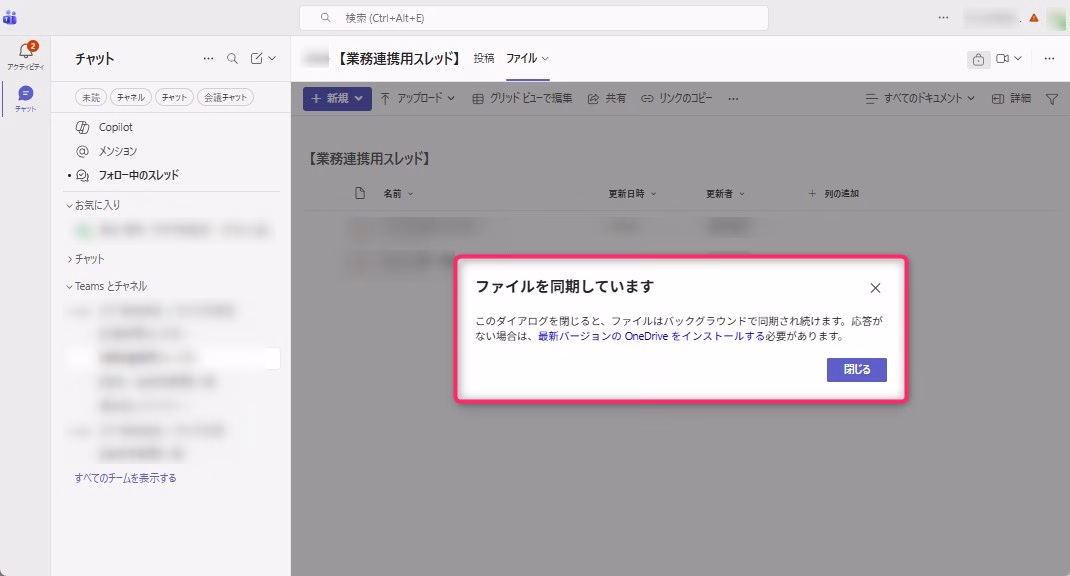Open the すべてのドキュメント view dropdown

(921, 99)
